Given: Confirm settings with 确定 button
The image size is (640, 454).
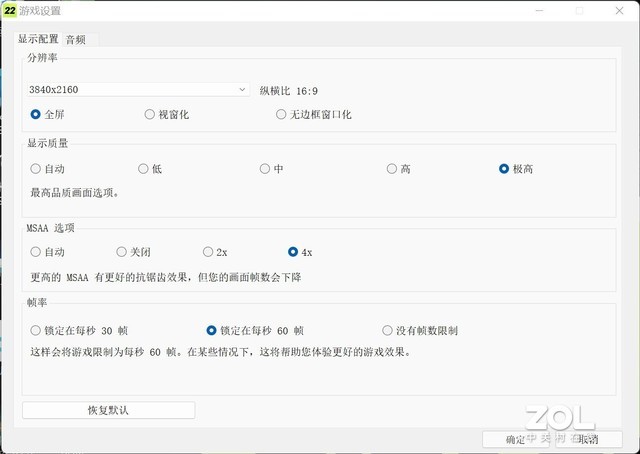Looking at the screenshot, I should 516,439.
